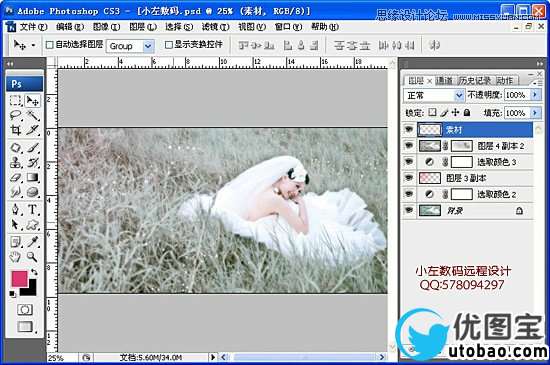Select the Pen tool
This screenshot has height=365, width=550.
pos(15,209)
